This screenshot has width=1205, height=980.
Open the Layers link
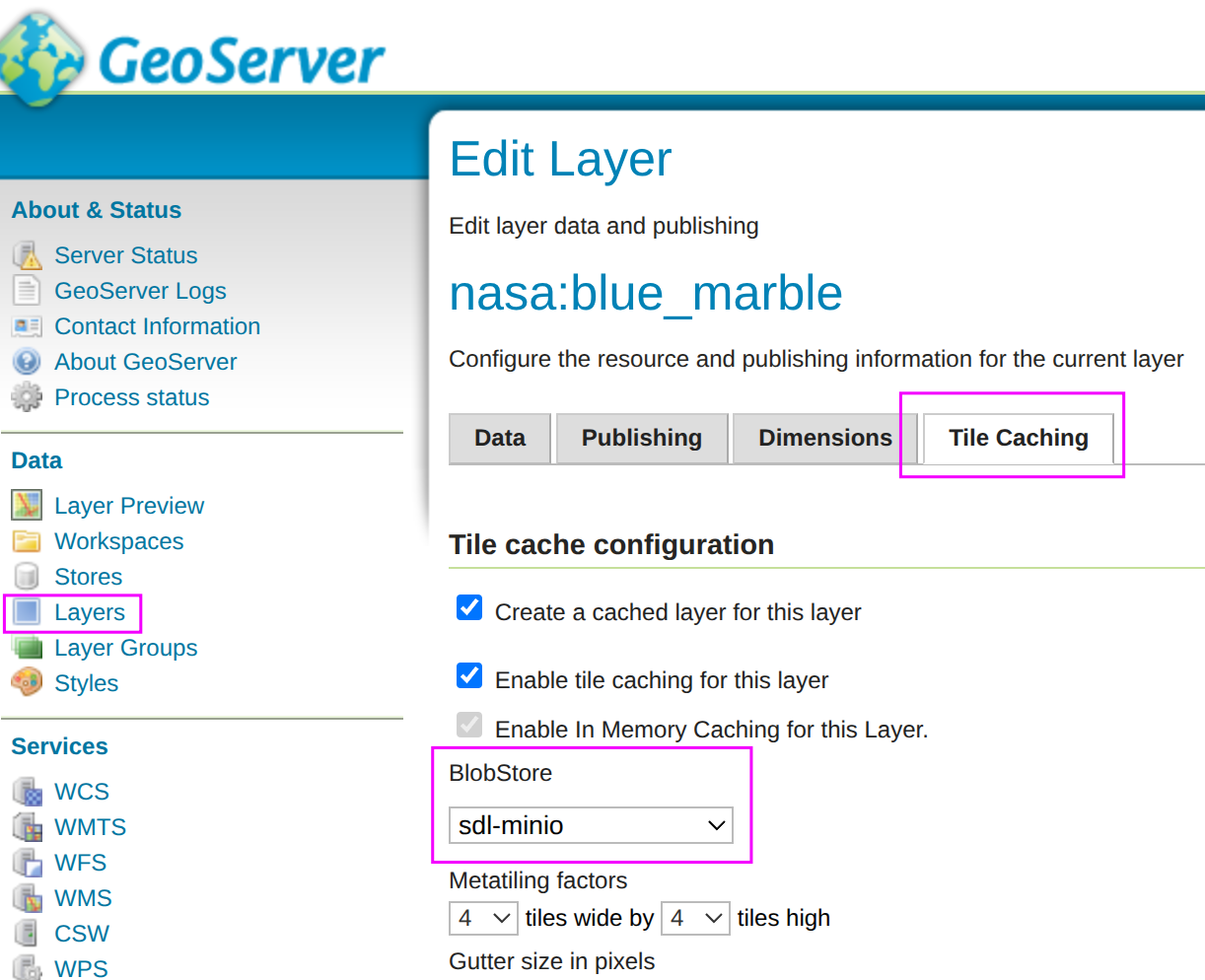(x=90, y=612)
